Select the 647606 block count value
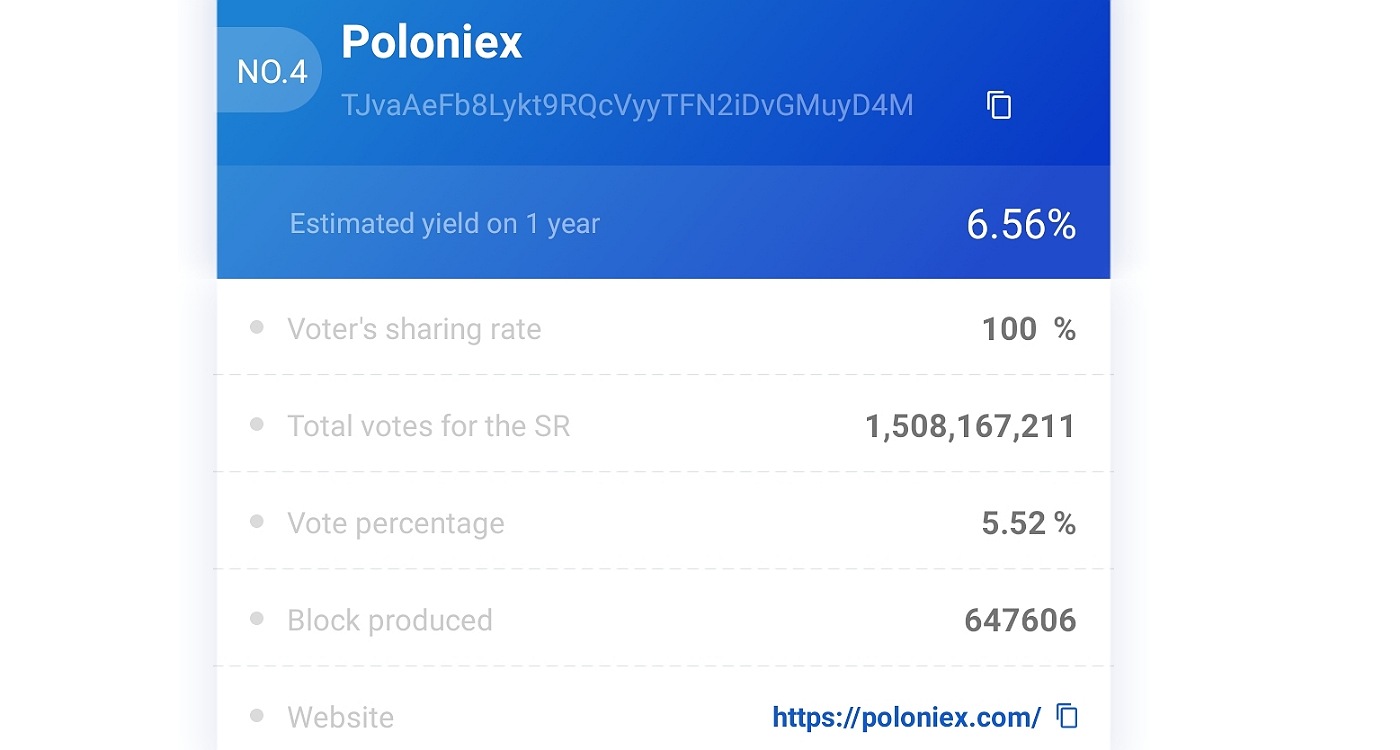 1020,620
